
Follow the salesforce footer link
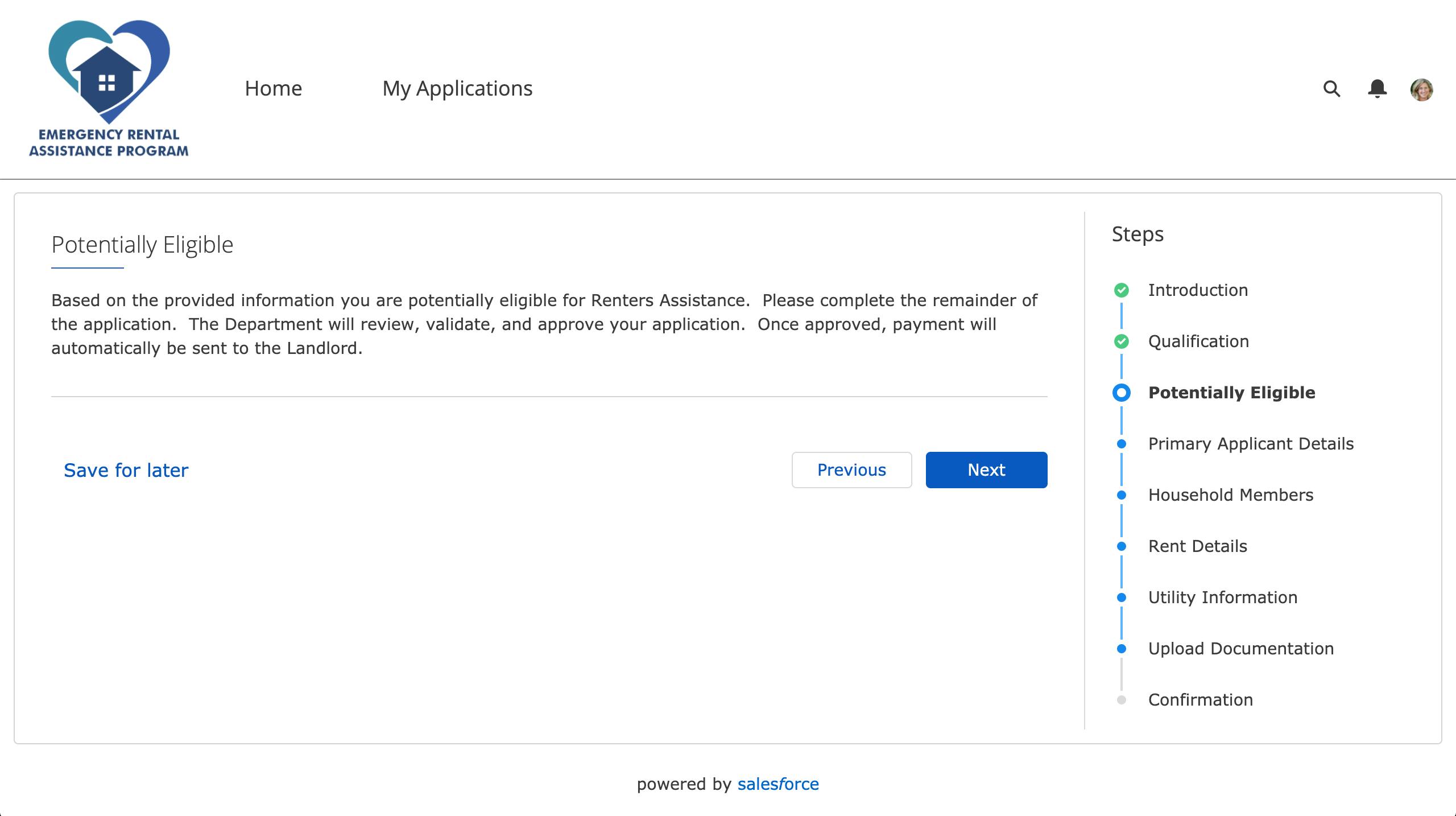(778, 784)
